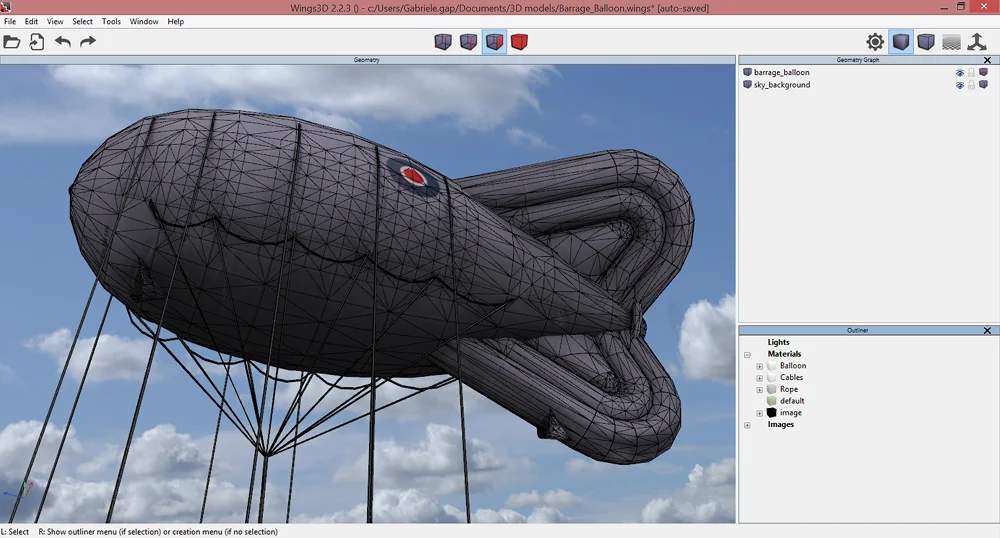Expand the Balloon material entry
The width and height of the screenshot is (1000, 538).
(x=759, y=366)
